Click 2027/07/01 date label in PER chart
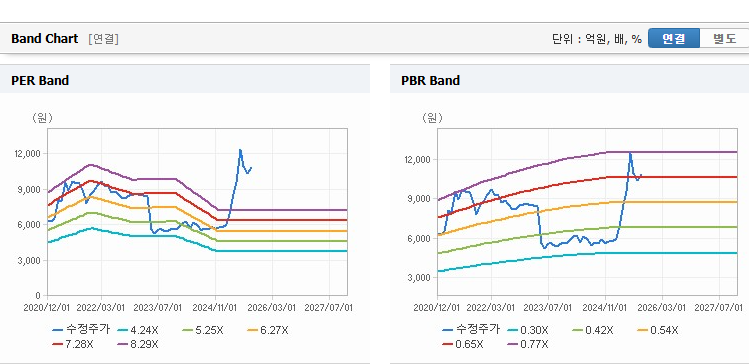 point(329,308)
